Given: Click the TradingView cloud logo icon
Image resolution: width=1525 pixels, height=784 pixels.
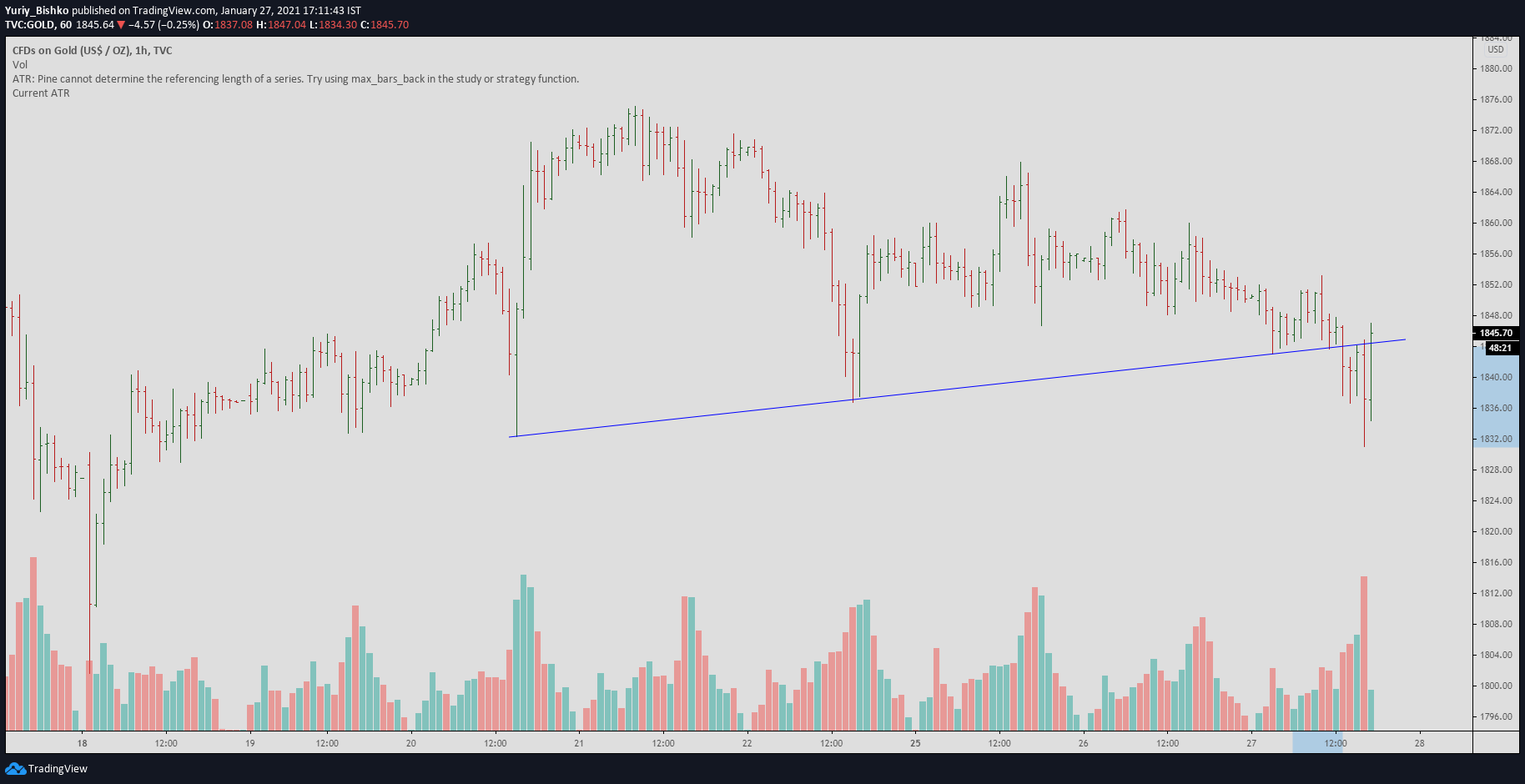Looking at the screenshot, I should point(15,768).
